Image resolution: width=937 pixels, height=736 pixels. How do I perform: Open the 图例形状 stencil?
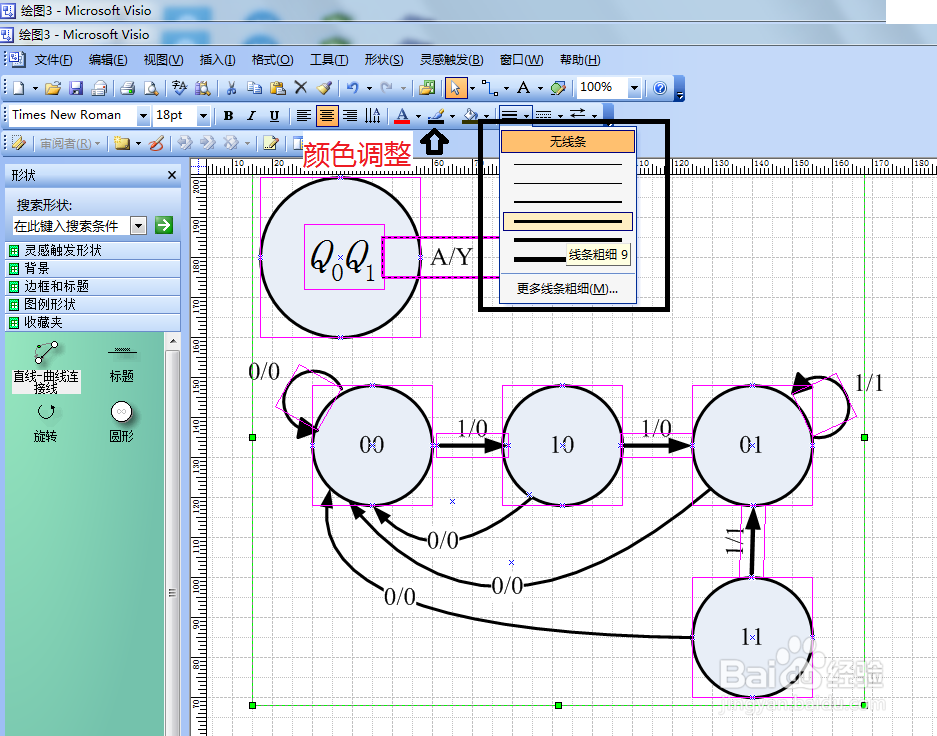click(x=93, y=304)
